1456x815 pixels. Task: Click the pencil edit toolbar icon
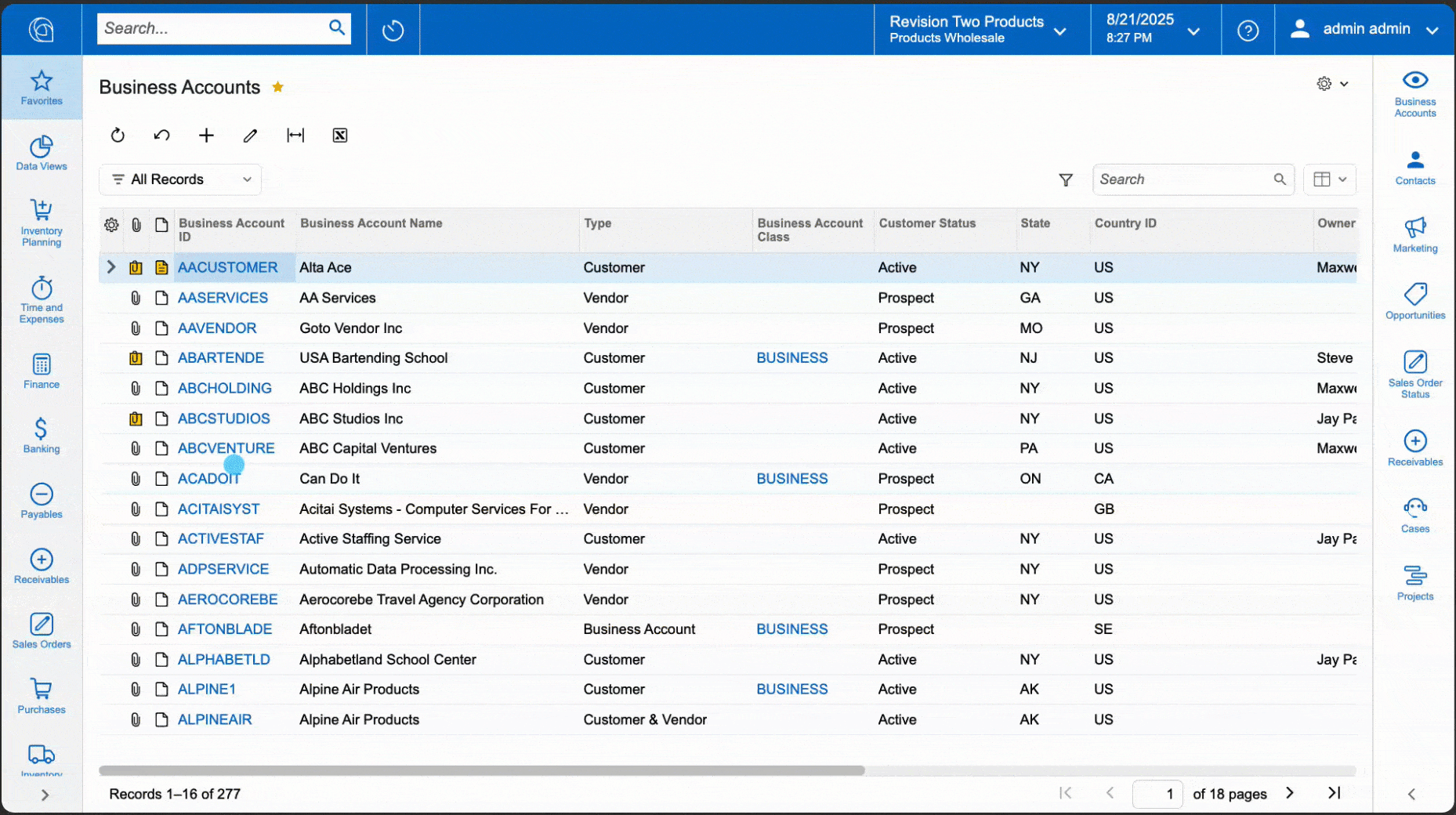click(250, 136)
